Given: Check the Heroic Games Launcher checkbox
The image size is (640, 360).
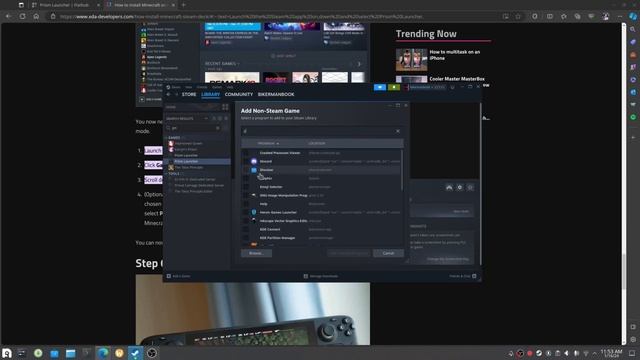Looking at the screenshot, I should [x=245, y=212].
